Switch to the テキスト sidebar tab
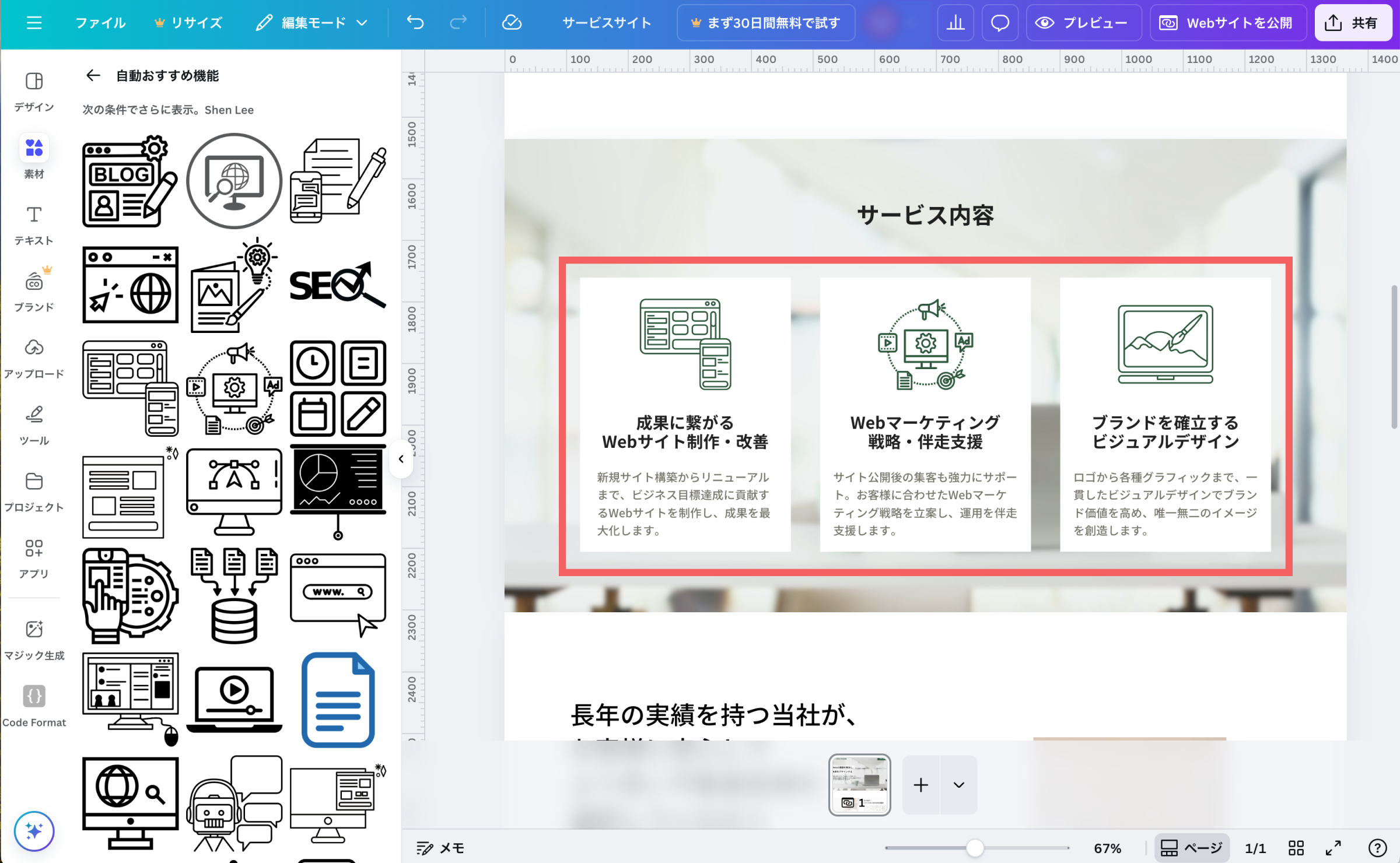Viewport: 1400px width, 863px height. (x=34, y=225)
